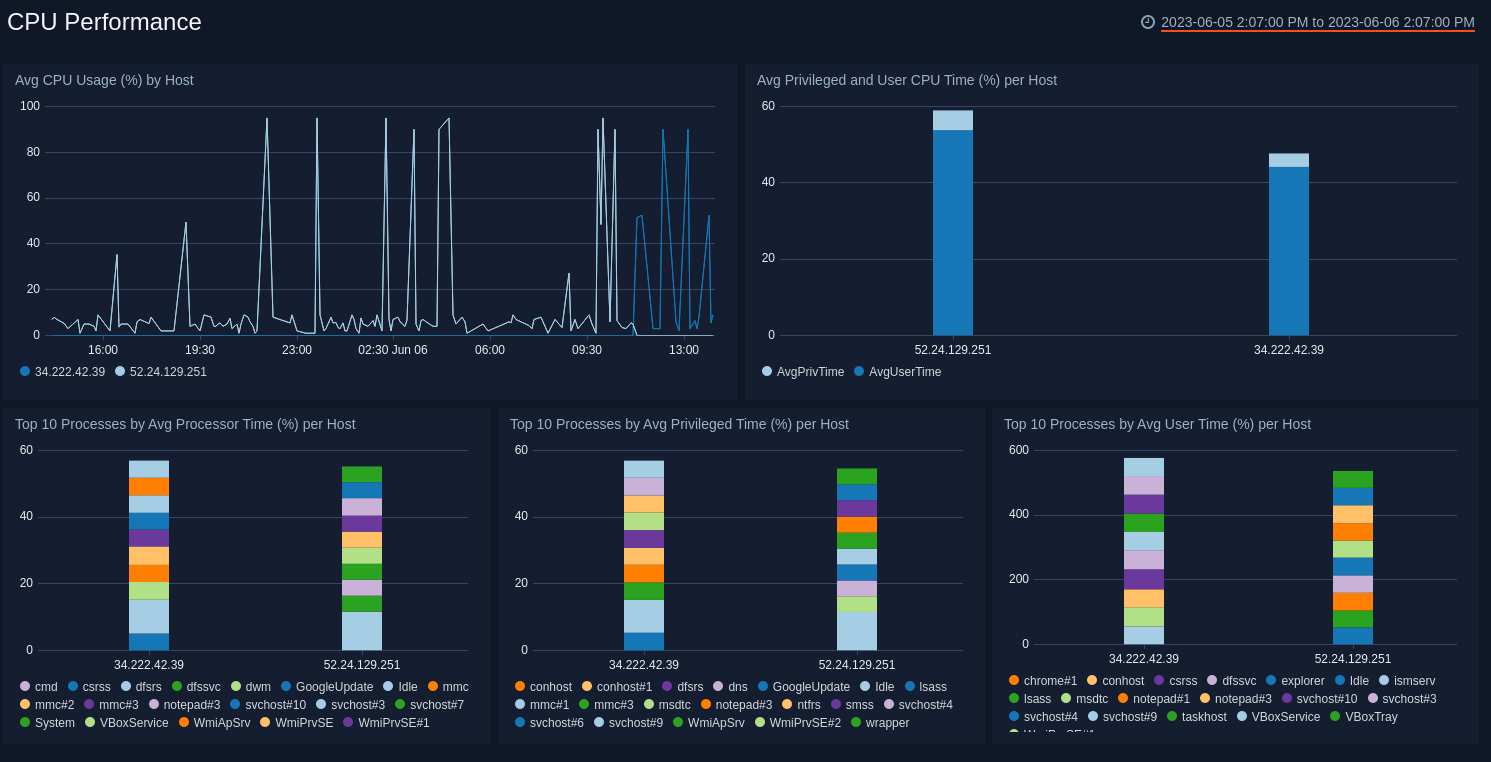Viewport: 1491px width, 762px height.
Task: Toggle notepad#1 in User Time legend
Action: (x=1154, y=699)
